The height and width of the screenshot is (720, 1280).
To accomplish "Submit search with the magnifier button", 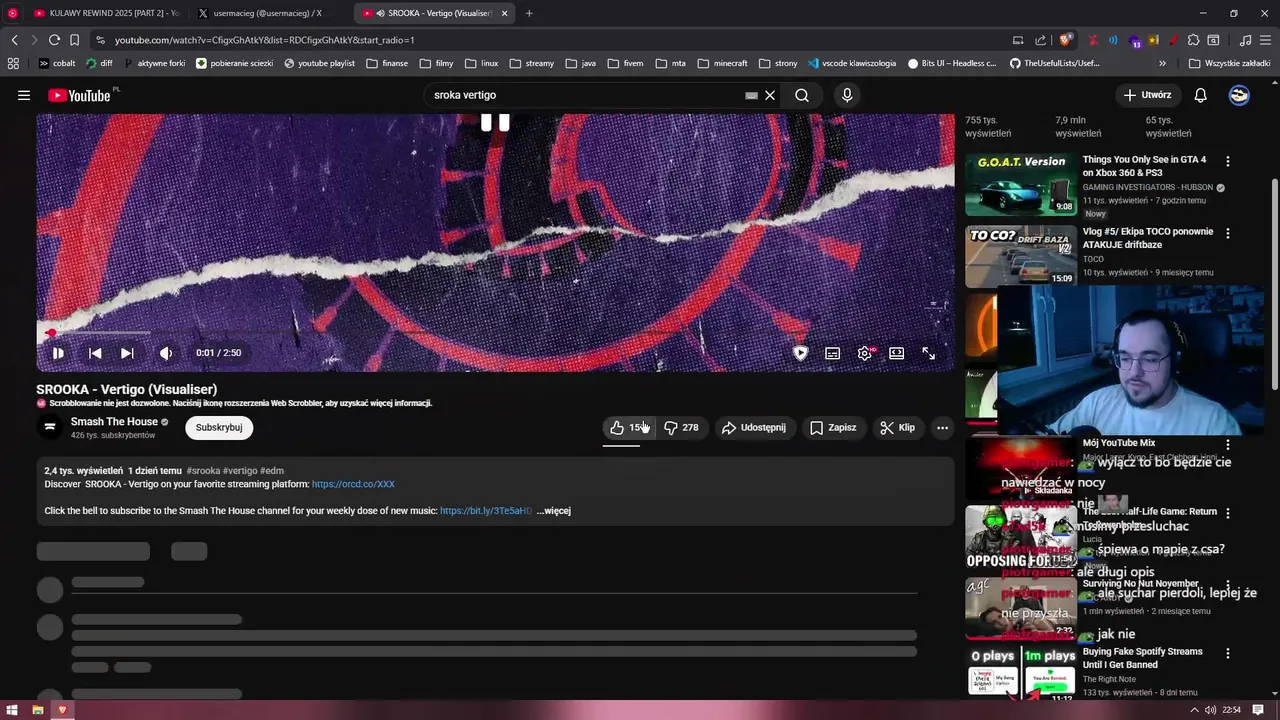I will pos(802,95).
